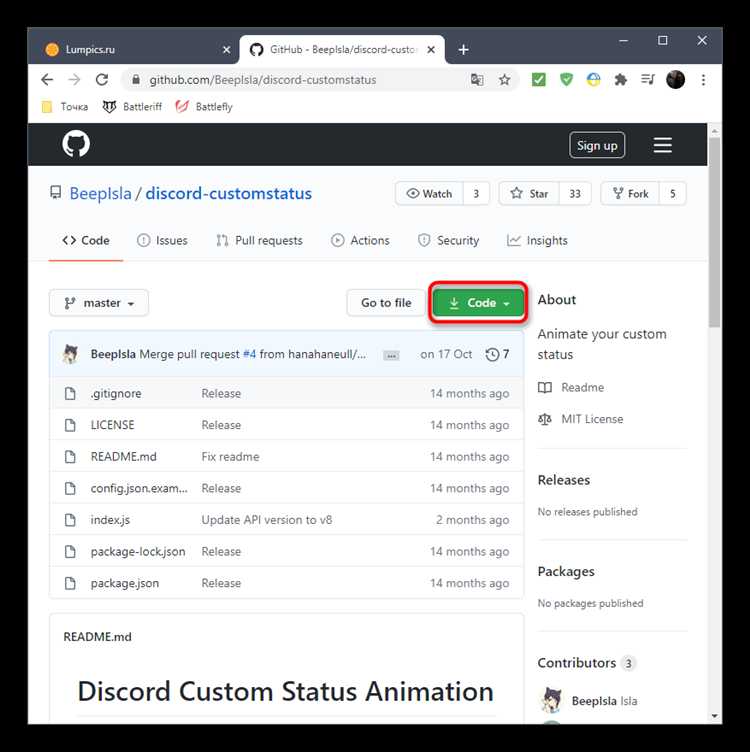Open Точка bookmark folder
750x752 pixels.
pos(65,106)
